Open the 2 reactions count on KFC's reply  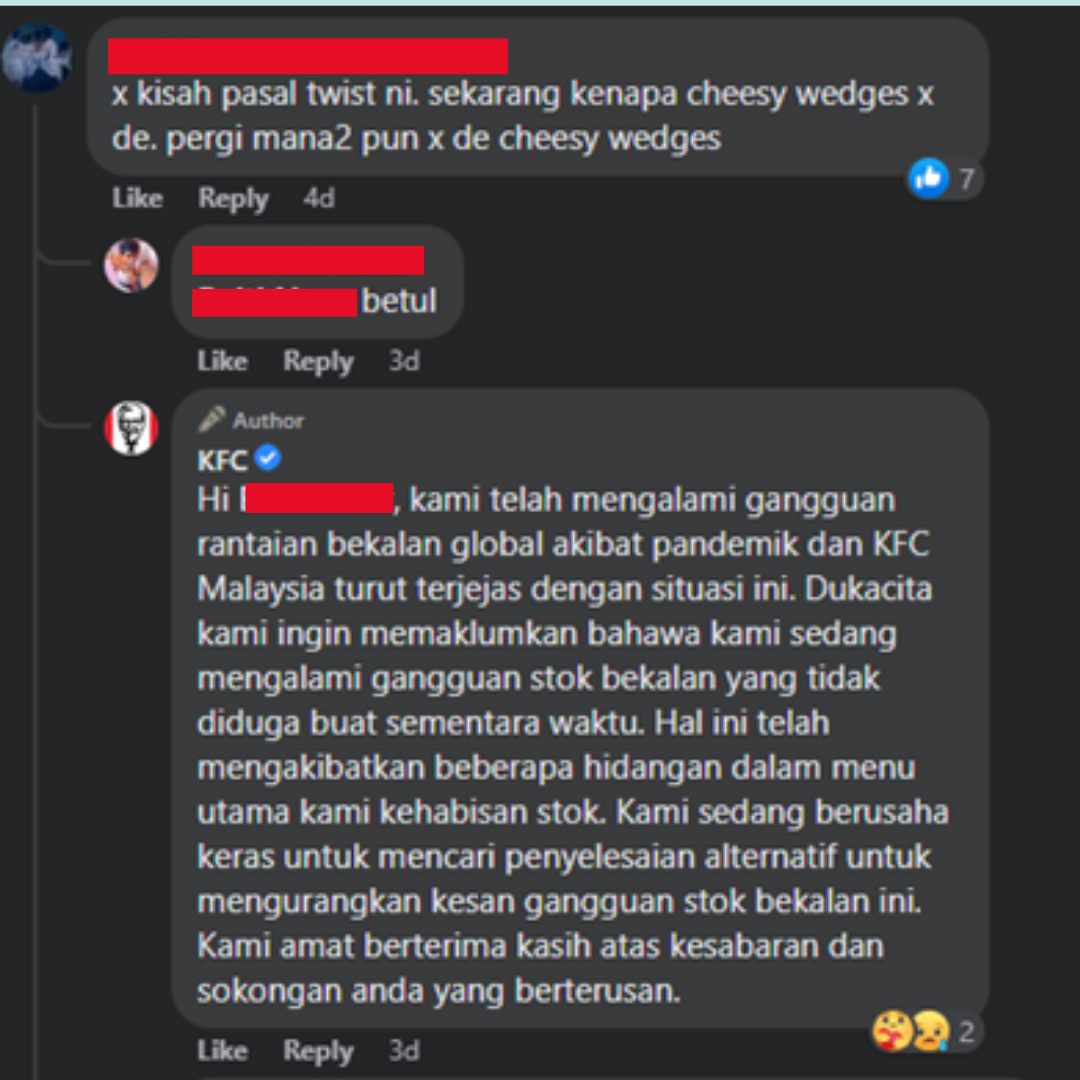pyautogui.click(x=966, y=1032)
